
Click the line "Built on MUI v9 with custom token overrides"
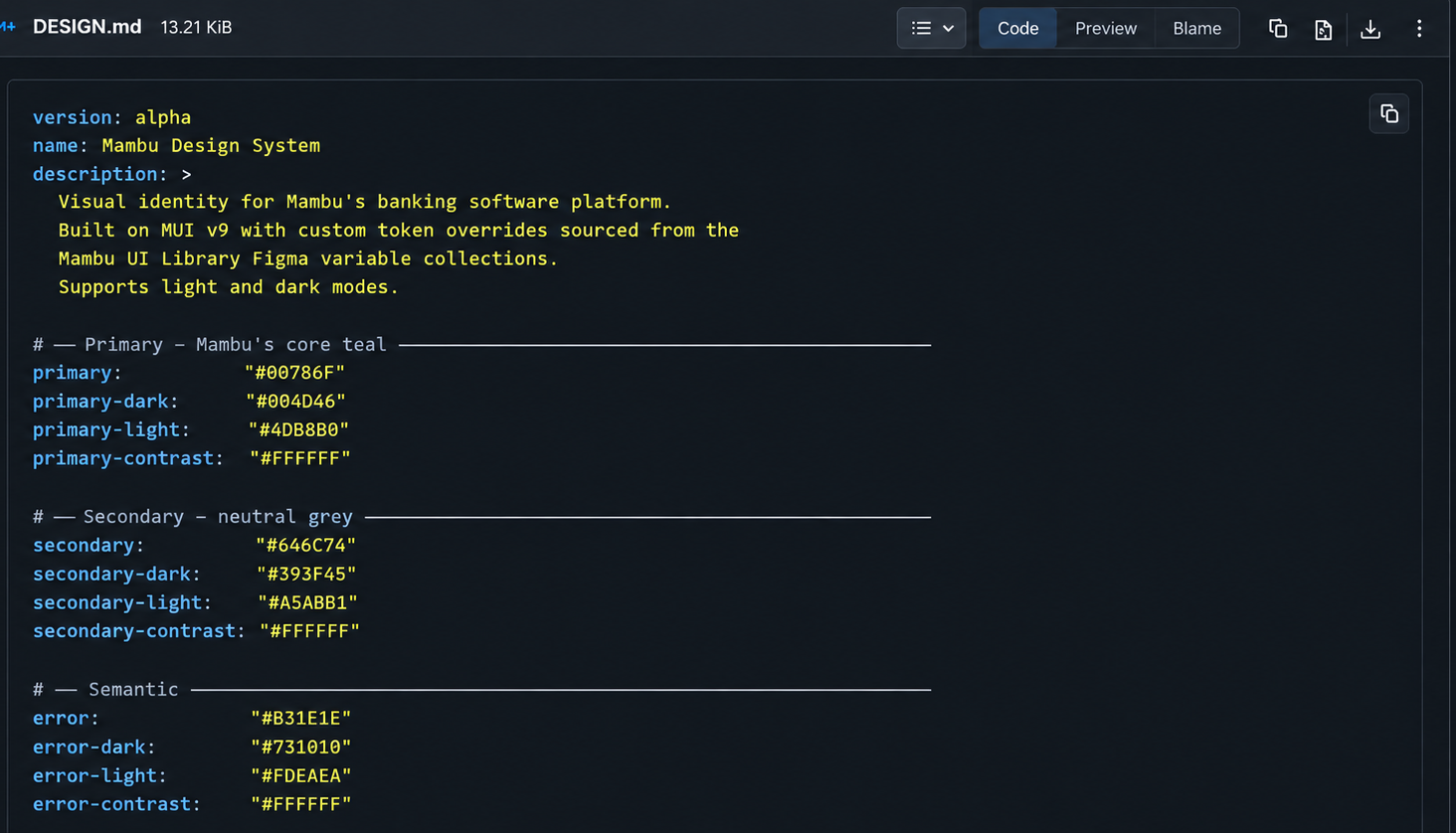(x=399, y=231)
